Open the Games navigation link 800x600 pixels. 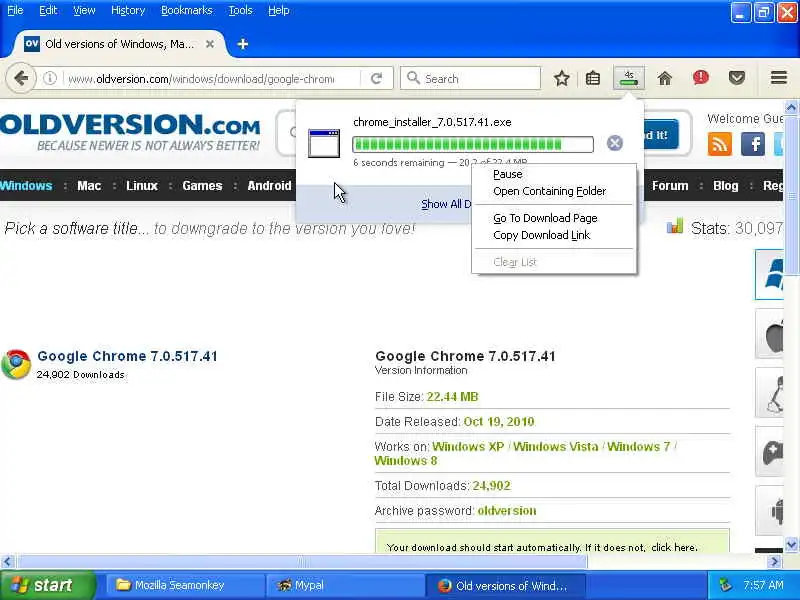(202, 186)
